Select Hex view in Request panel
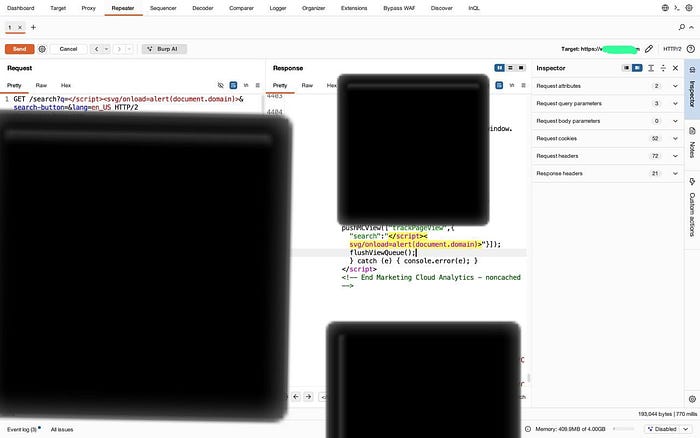The image size is (700, 438). click(x=66, y=85)
